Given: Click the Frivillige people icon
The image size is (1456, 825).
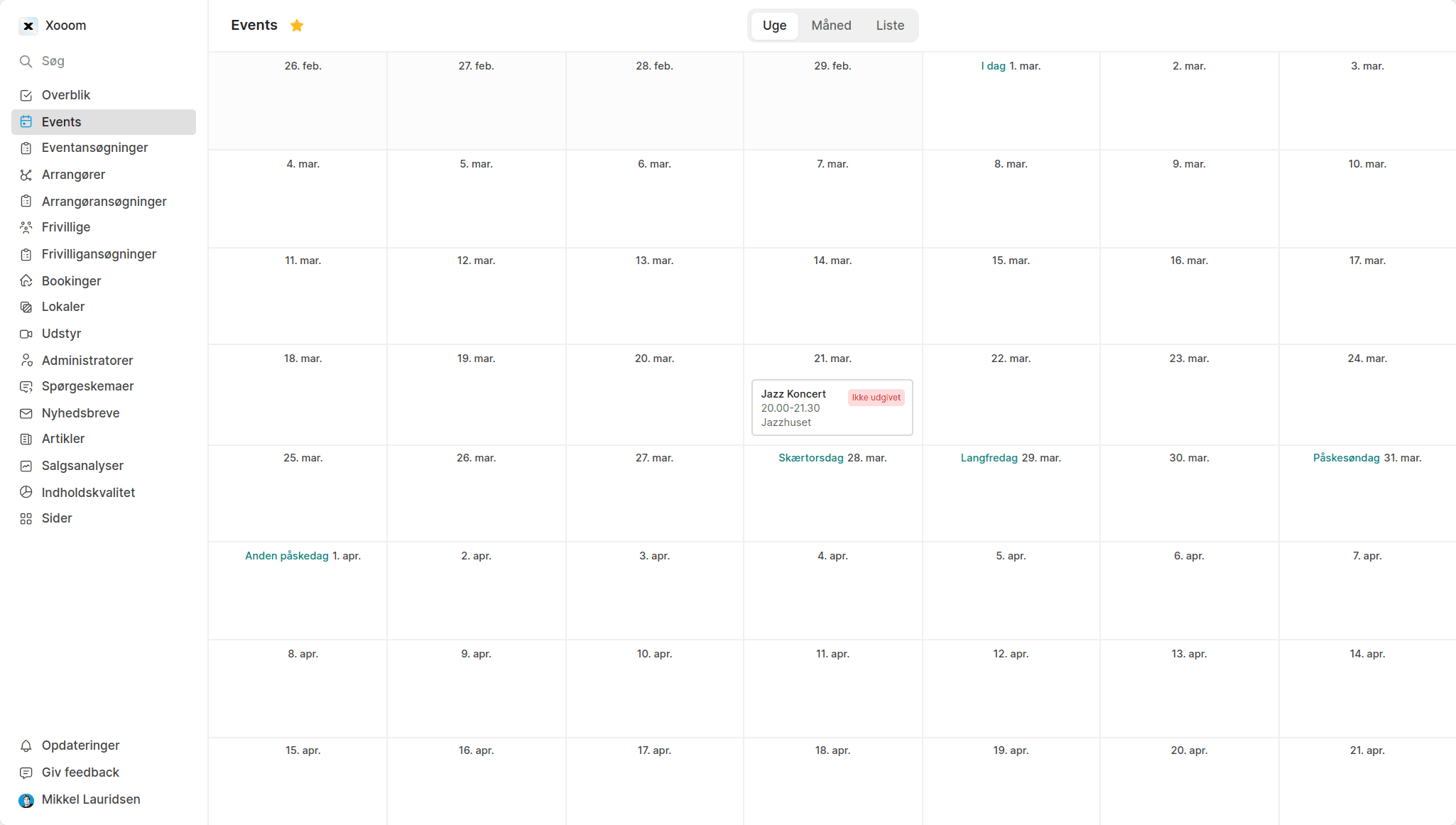Looking at the screenshot, I should [26, 227].
